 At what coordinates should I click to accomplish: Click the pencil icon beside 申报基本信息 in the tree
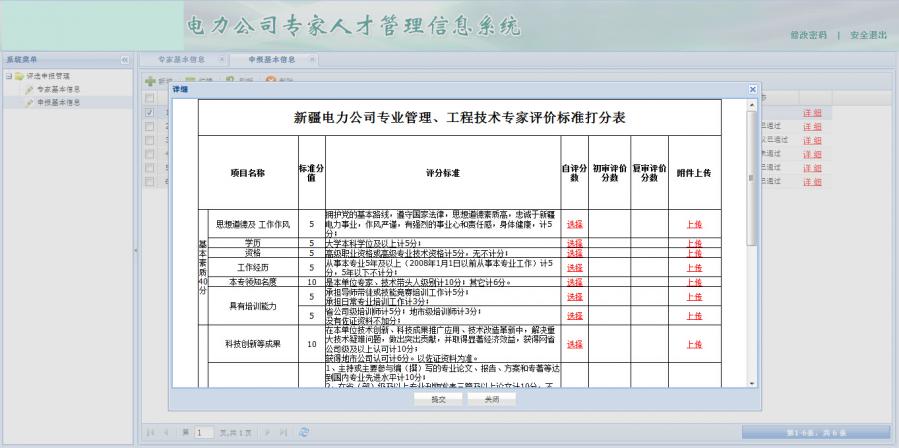[x=29, y=102]
